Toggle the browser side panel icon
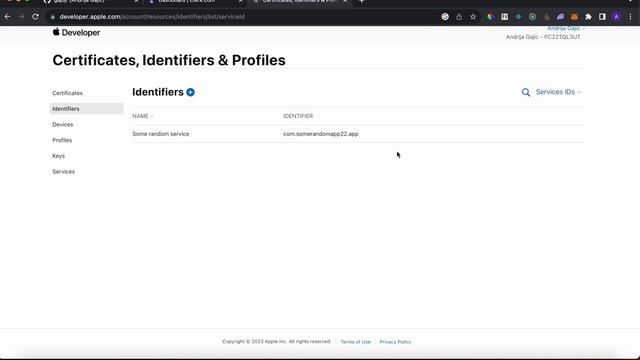Viewport: 640px width, 360px height. pos(602,17)
